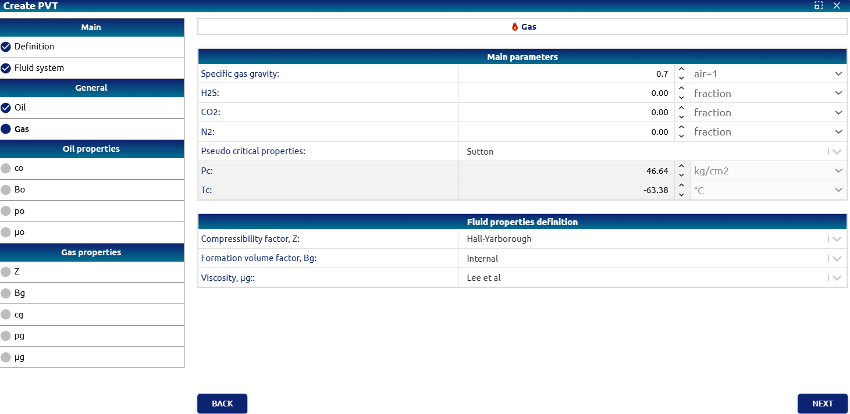Click the grey status dot beside Z

[x=7, y=271]
